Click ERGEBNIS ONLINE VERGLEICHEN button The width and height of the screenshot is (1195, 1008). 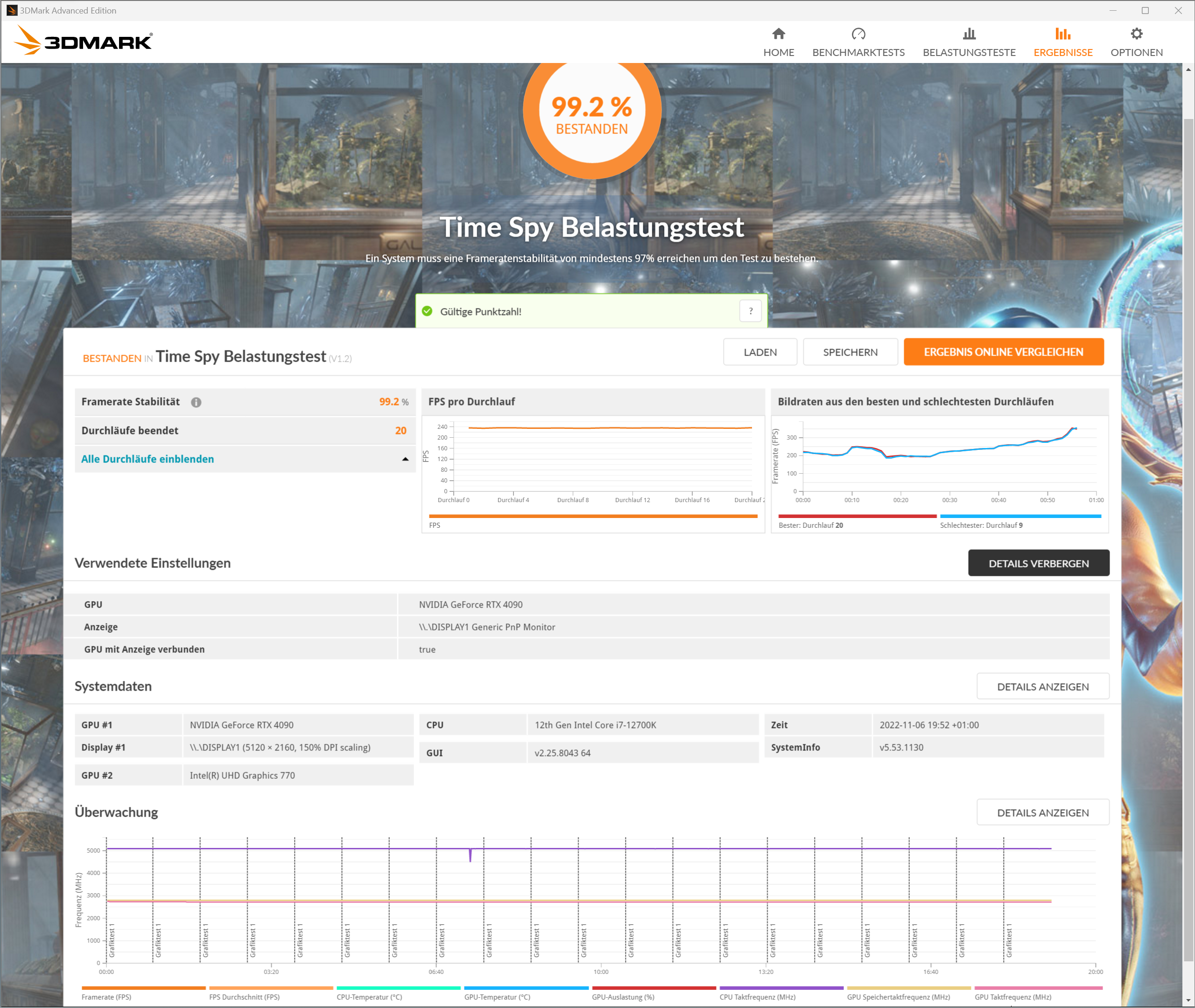1004,352
